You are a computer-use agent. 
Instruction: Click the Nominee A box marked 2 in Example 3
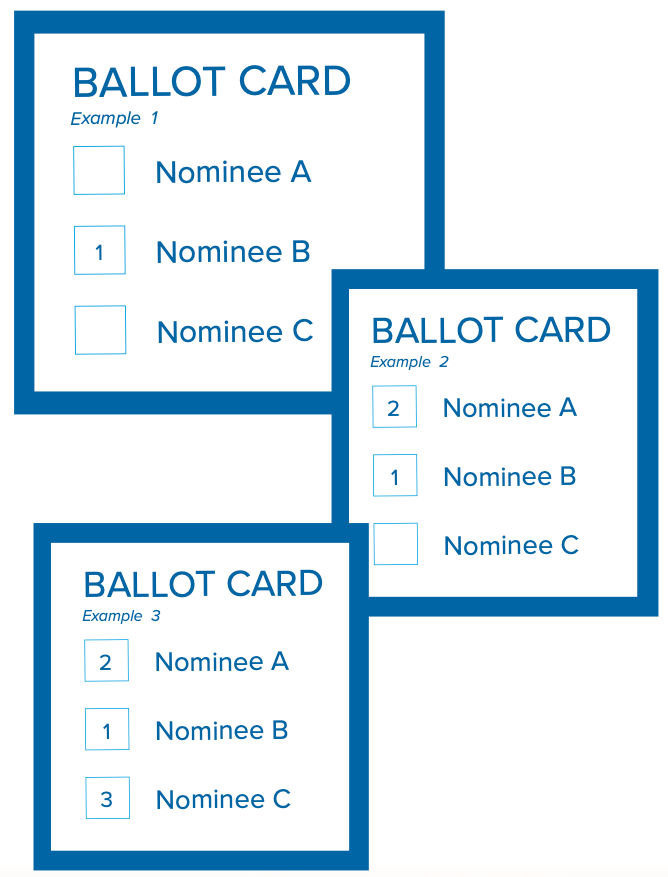(x=106, y=661)
